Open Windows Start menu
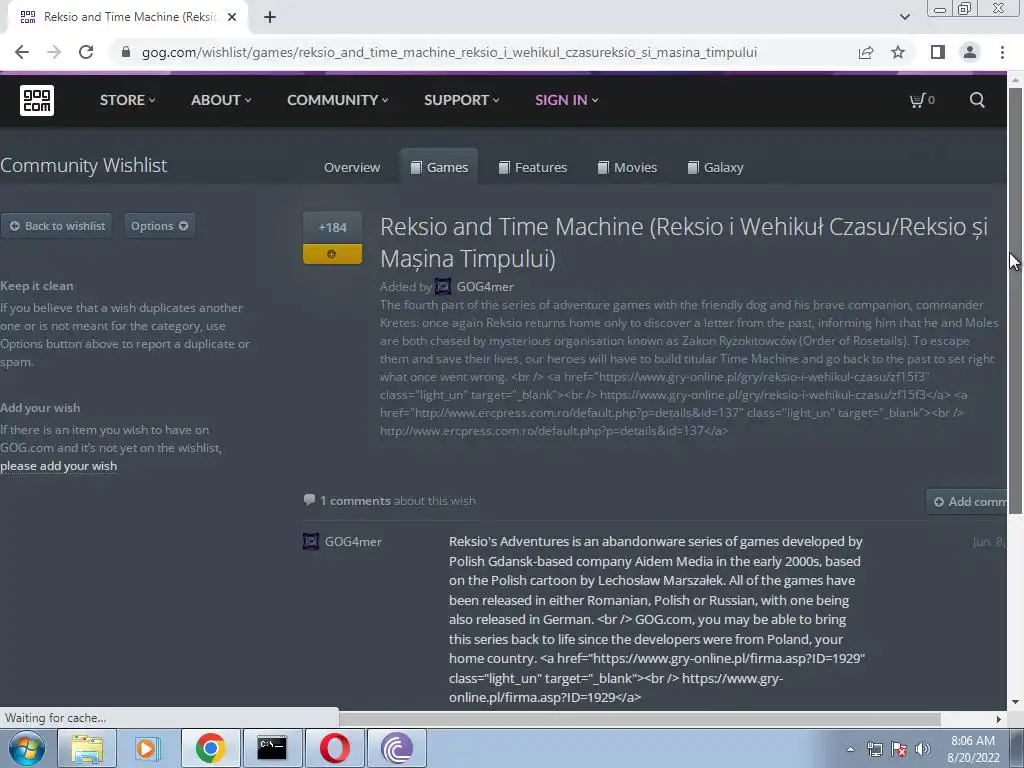1024x768 pixels. coord(27,748)
